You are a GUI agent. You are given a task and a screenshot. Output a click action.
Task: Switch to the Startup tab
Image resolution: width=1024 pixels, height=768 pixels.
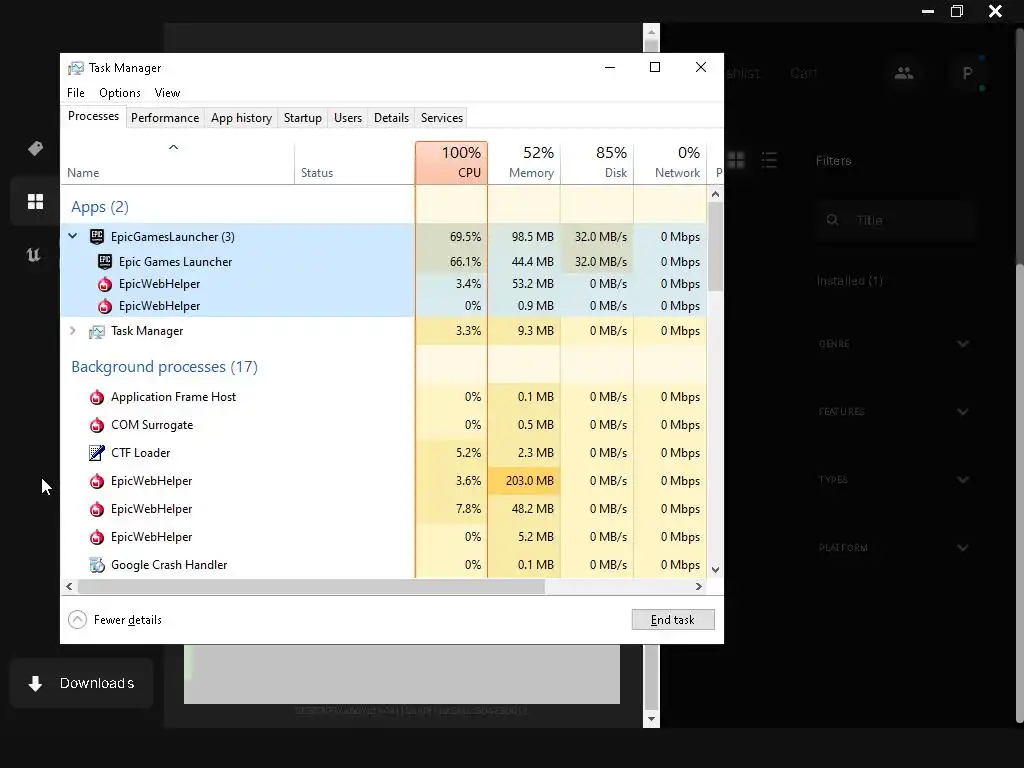[302, 118]
